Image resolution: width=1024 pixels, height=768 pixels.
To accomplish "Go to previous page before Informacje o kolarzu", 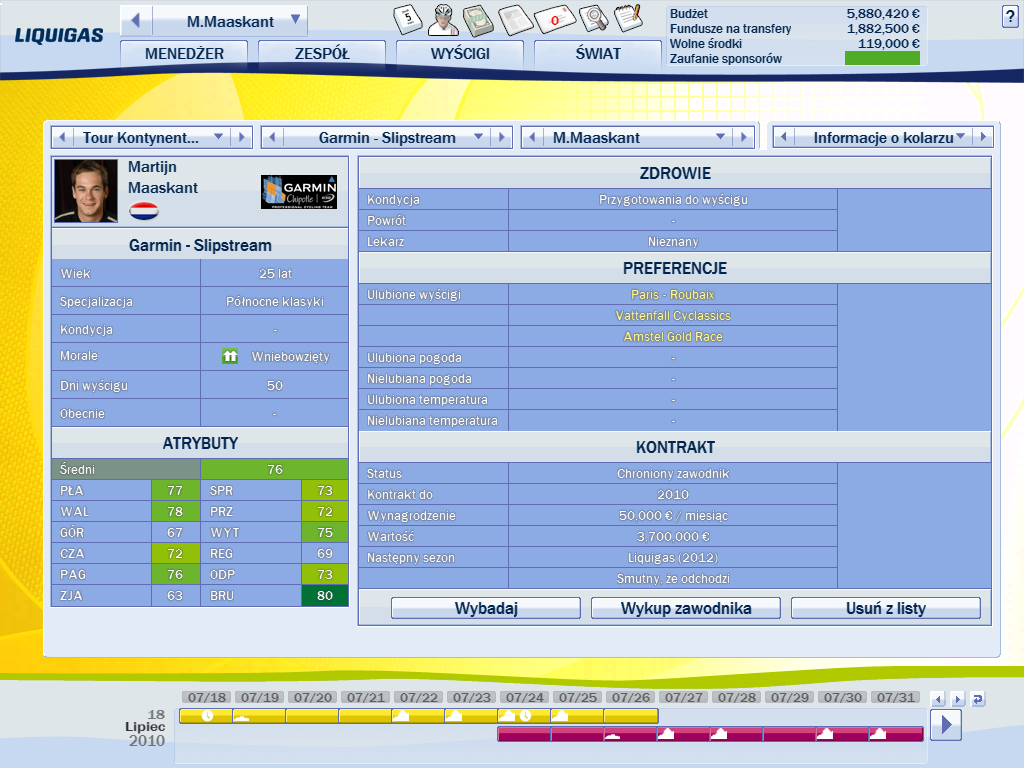I will point(784,137).
